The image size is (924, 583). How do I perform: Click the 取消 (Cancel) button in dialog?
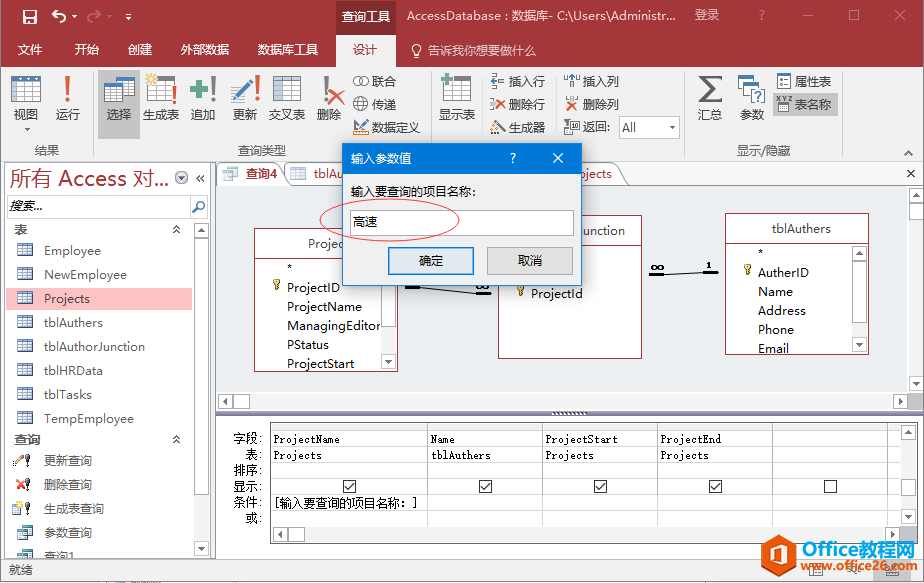click(x=530, y=261)
